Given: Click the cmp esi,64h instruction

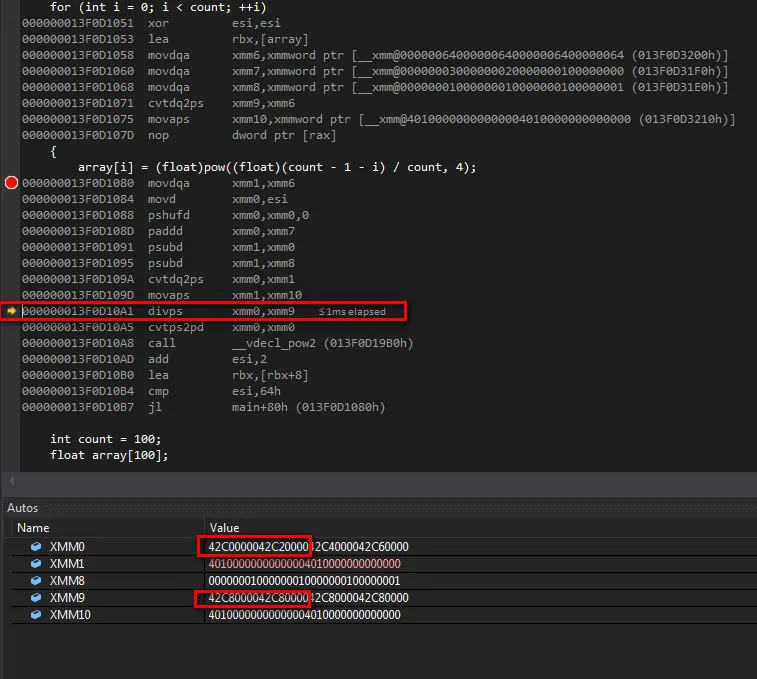Looking at the screenshot, I should (x=151, y=391).
